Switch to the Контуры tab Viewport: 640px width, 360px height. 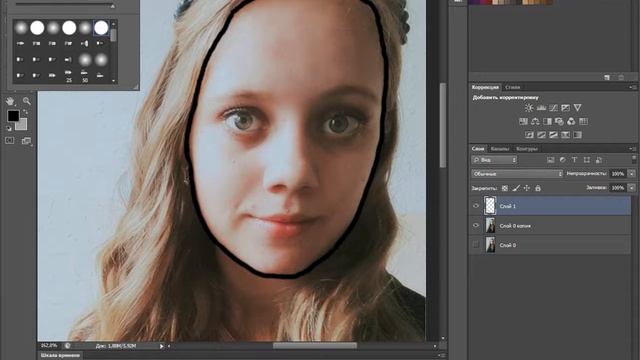[x=527, y=149]
